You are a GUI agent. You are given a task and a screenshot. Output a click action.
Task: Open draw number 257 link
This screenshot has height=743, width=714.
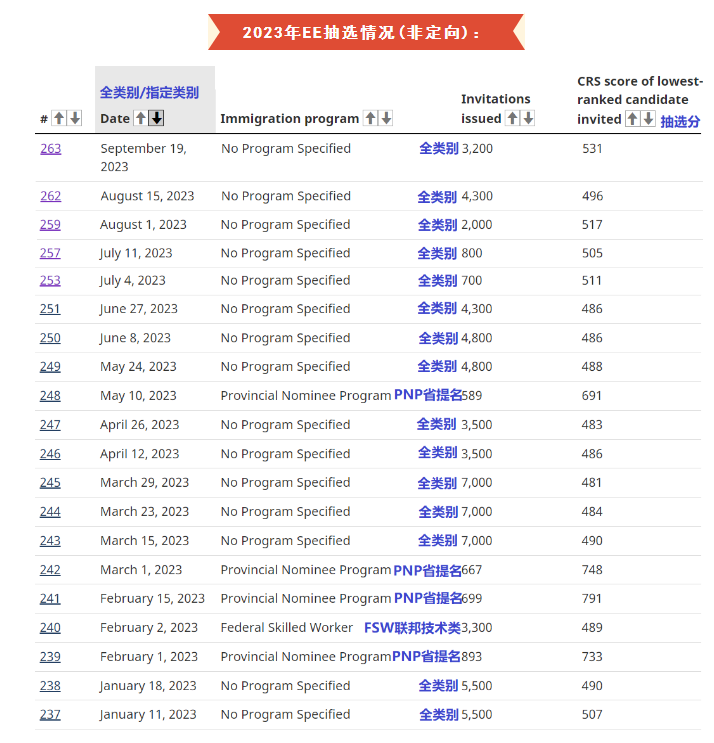[x=50, y=253]
